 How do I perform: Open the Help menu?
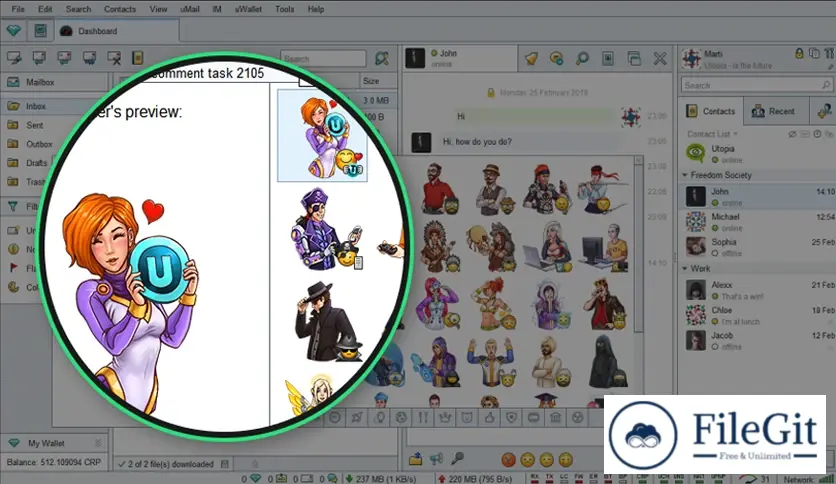click(316, 9)
